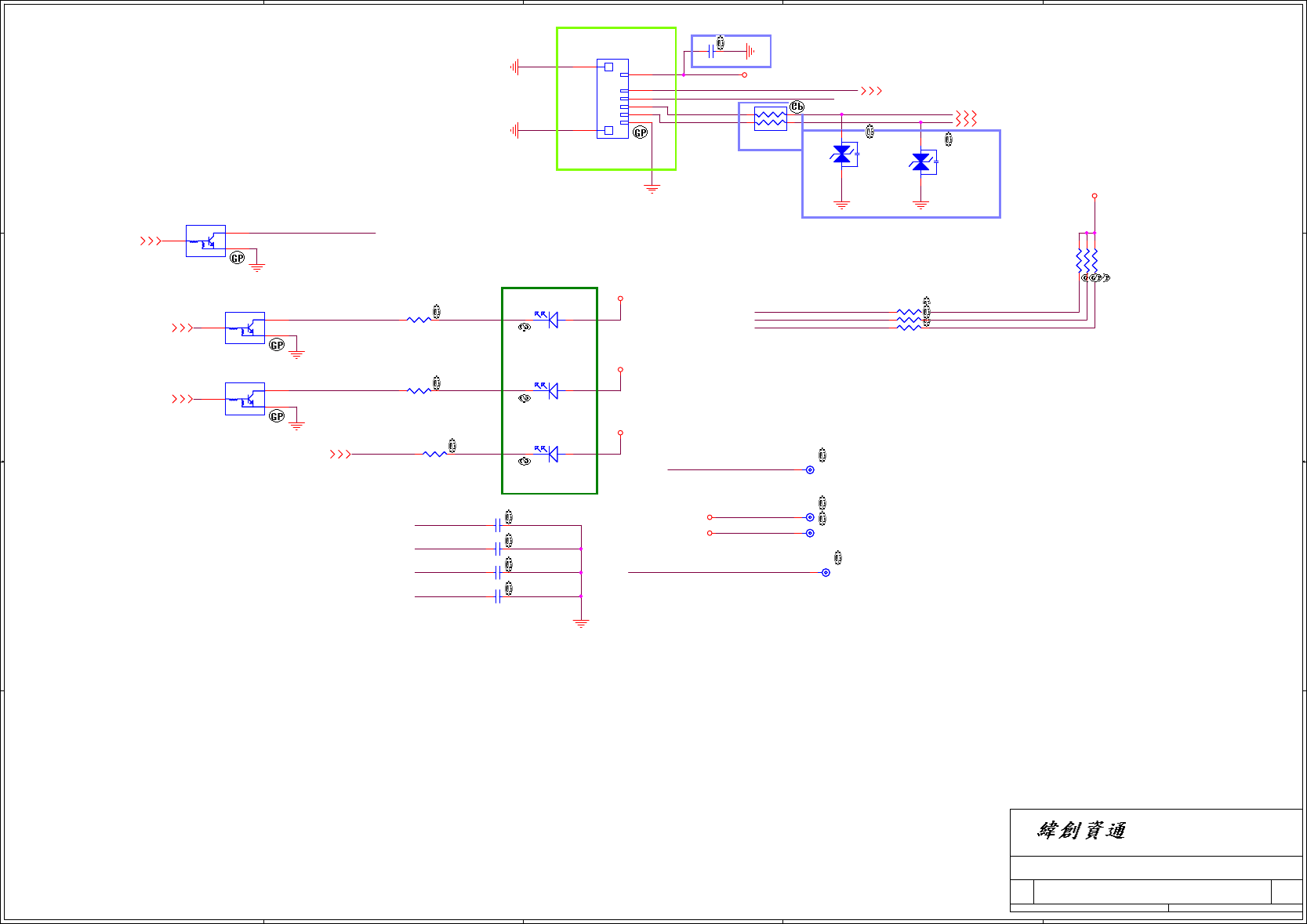The image size is (1307, 924).
Task: Select the middle transistor block
Action: point(245,328)
